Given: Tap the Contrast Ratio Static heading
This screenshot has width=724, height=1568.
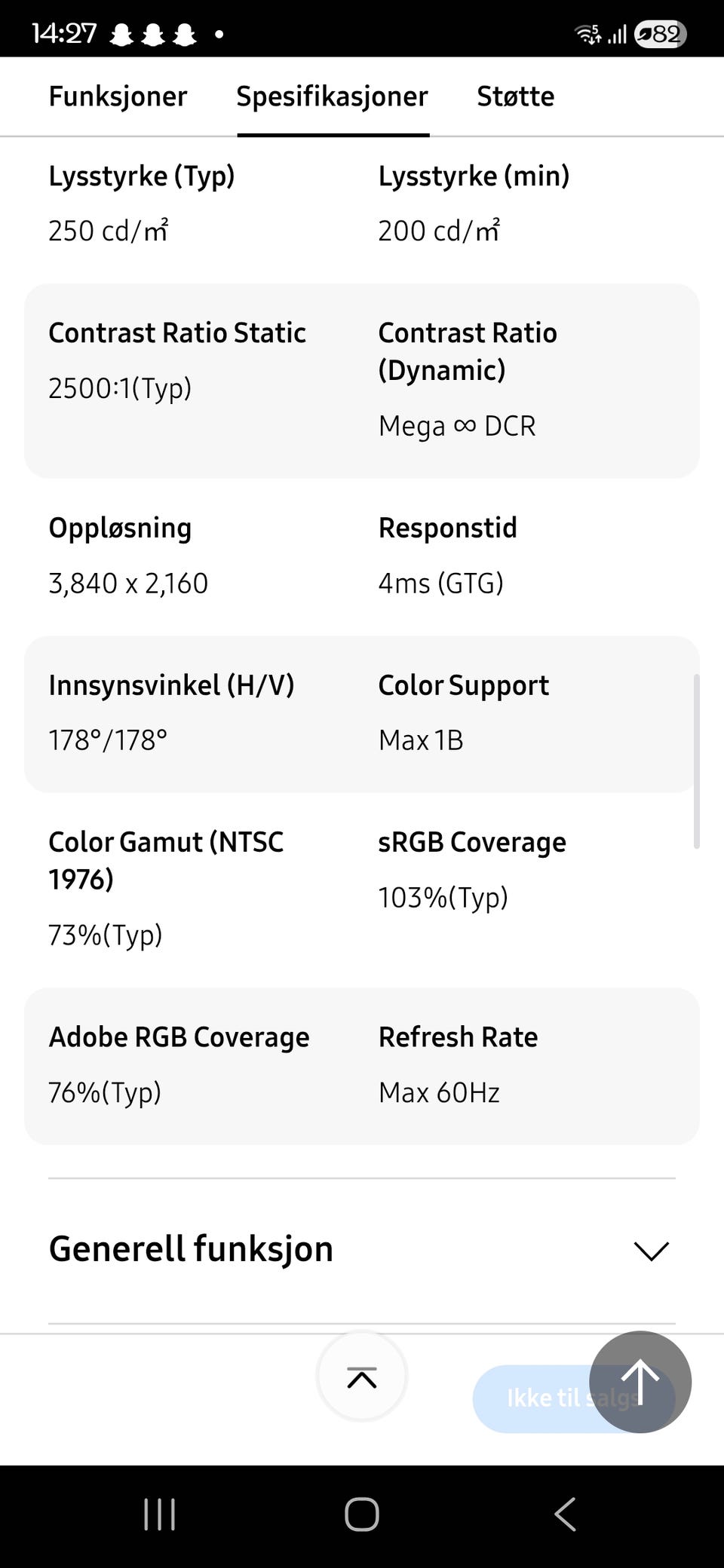Looking at the screenshot, I should tap(177, 332).
